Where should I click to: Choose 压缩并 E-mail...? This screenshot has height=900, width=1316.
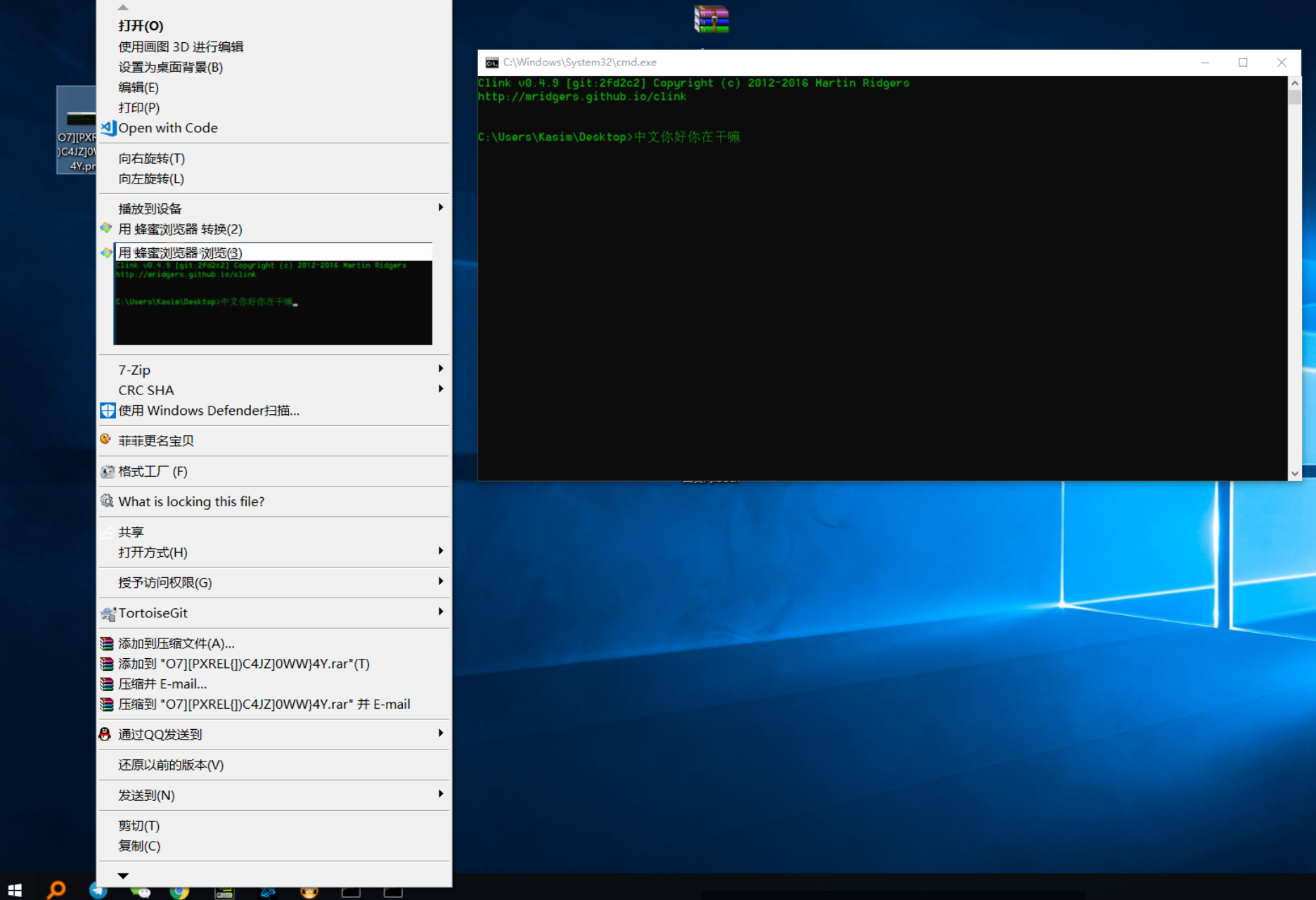274,684
